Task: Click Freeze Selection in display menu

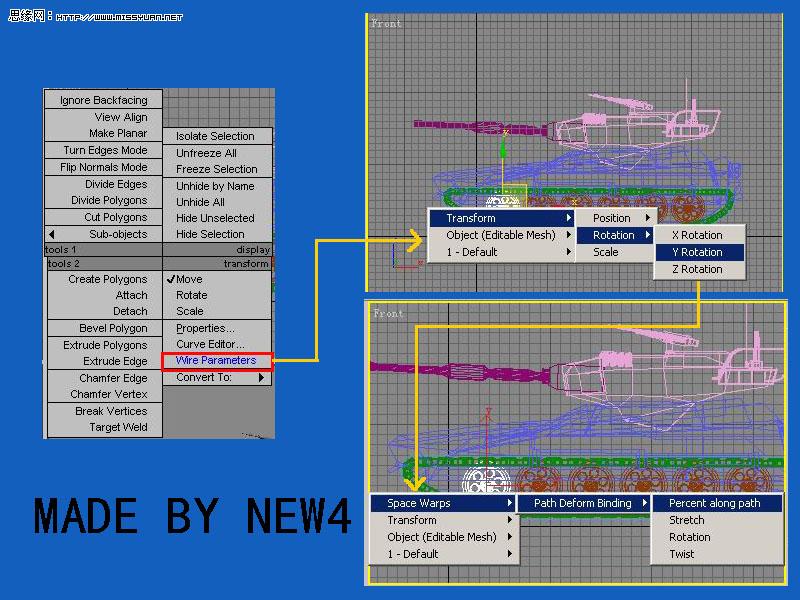Action: (x=217, y=169)
